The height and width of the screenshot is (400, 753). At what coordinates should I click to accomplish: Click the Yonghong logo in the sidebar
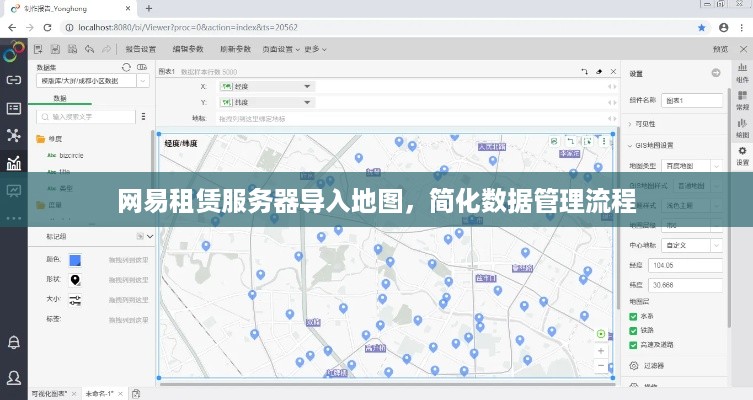(x=13, y=52)
